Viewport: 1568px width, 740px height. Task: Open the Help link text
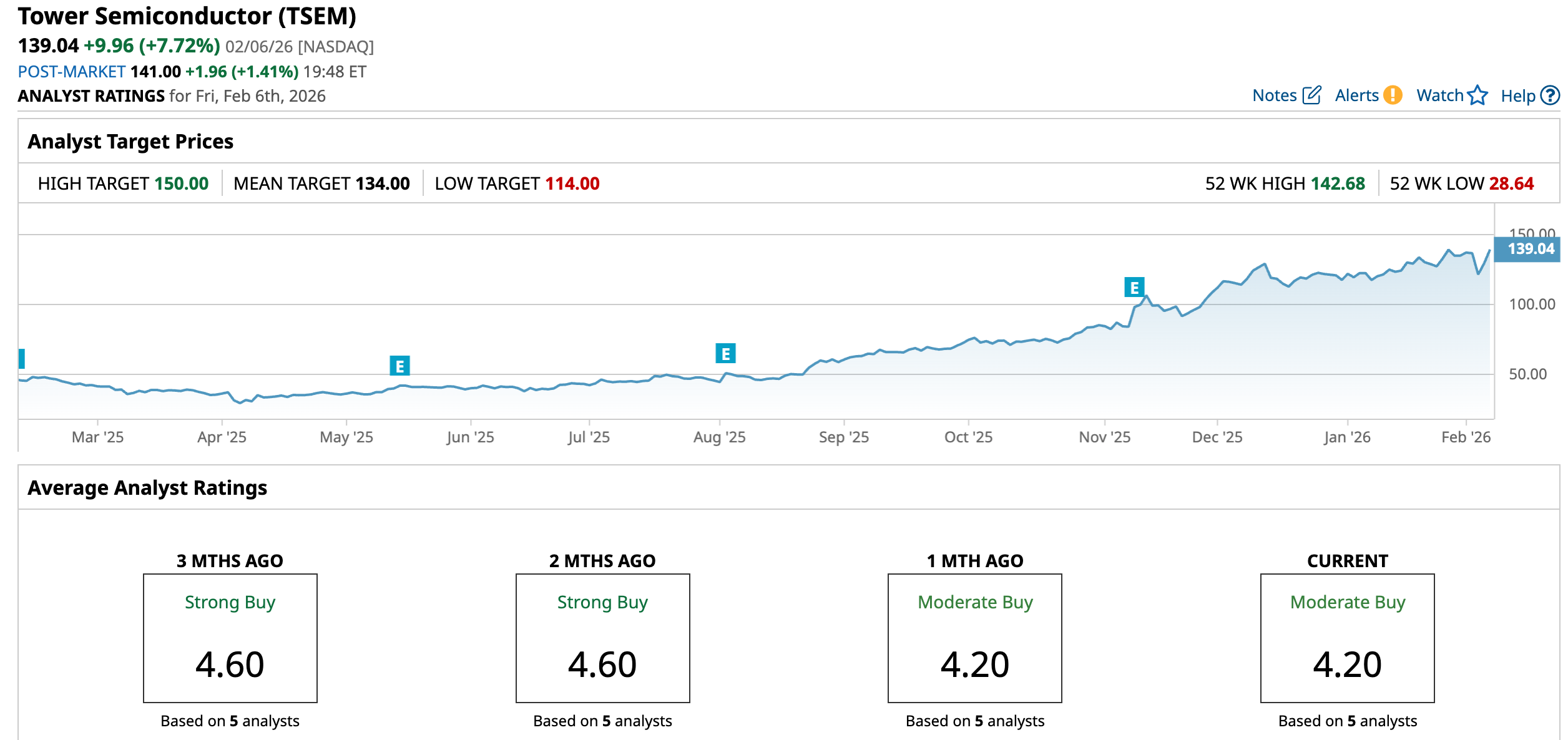point(1517,95)
